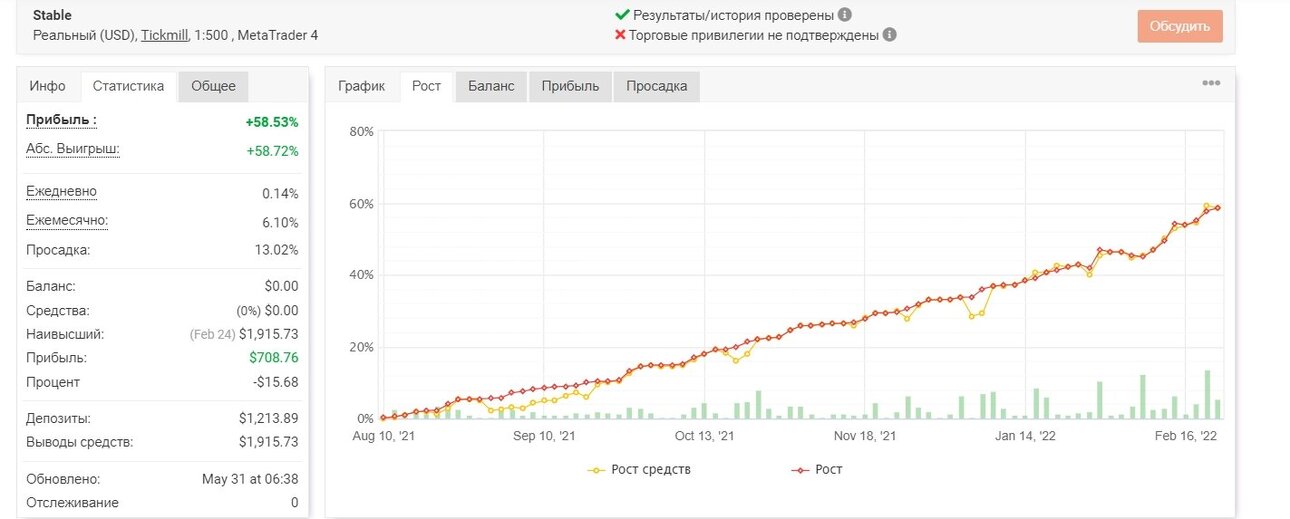Click the Отслеживание row label
Image resolution: width=1290 pixels, height=519 pixels.
tap(72, 503)
